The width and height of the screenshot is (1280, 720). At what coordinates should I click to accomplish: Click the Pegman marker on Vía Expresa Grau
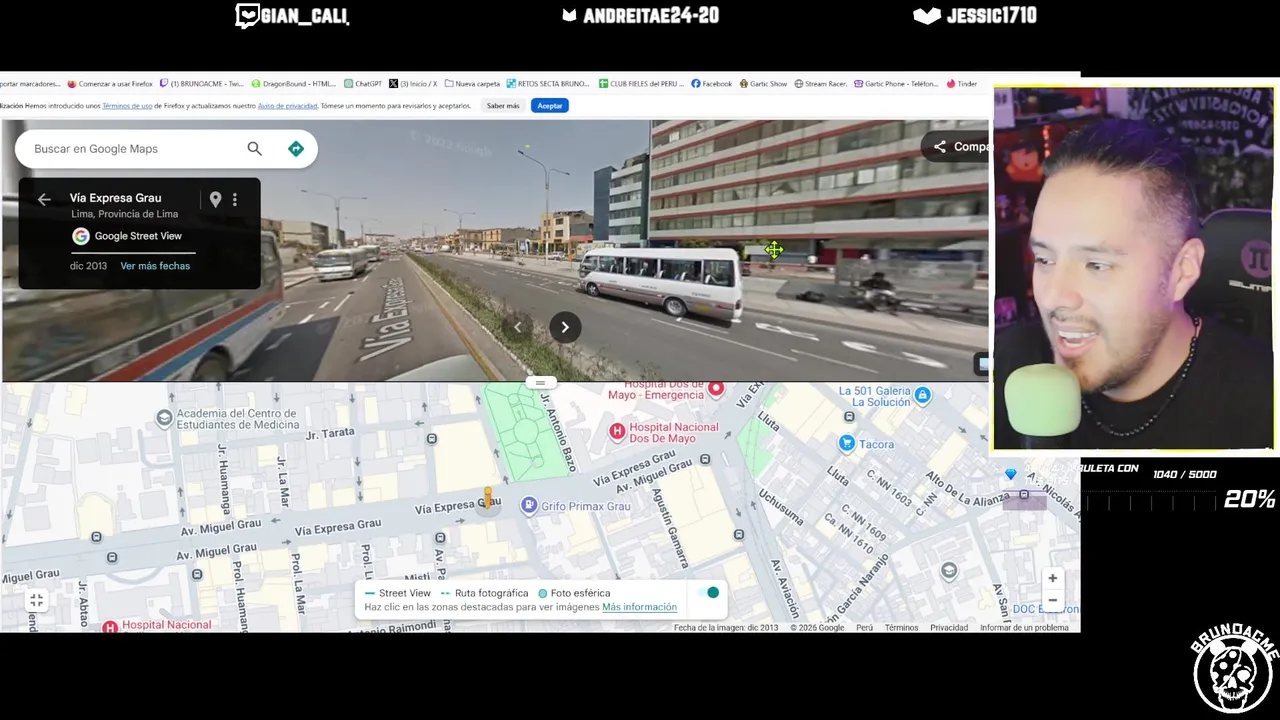(x=488, y=498)
